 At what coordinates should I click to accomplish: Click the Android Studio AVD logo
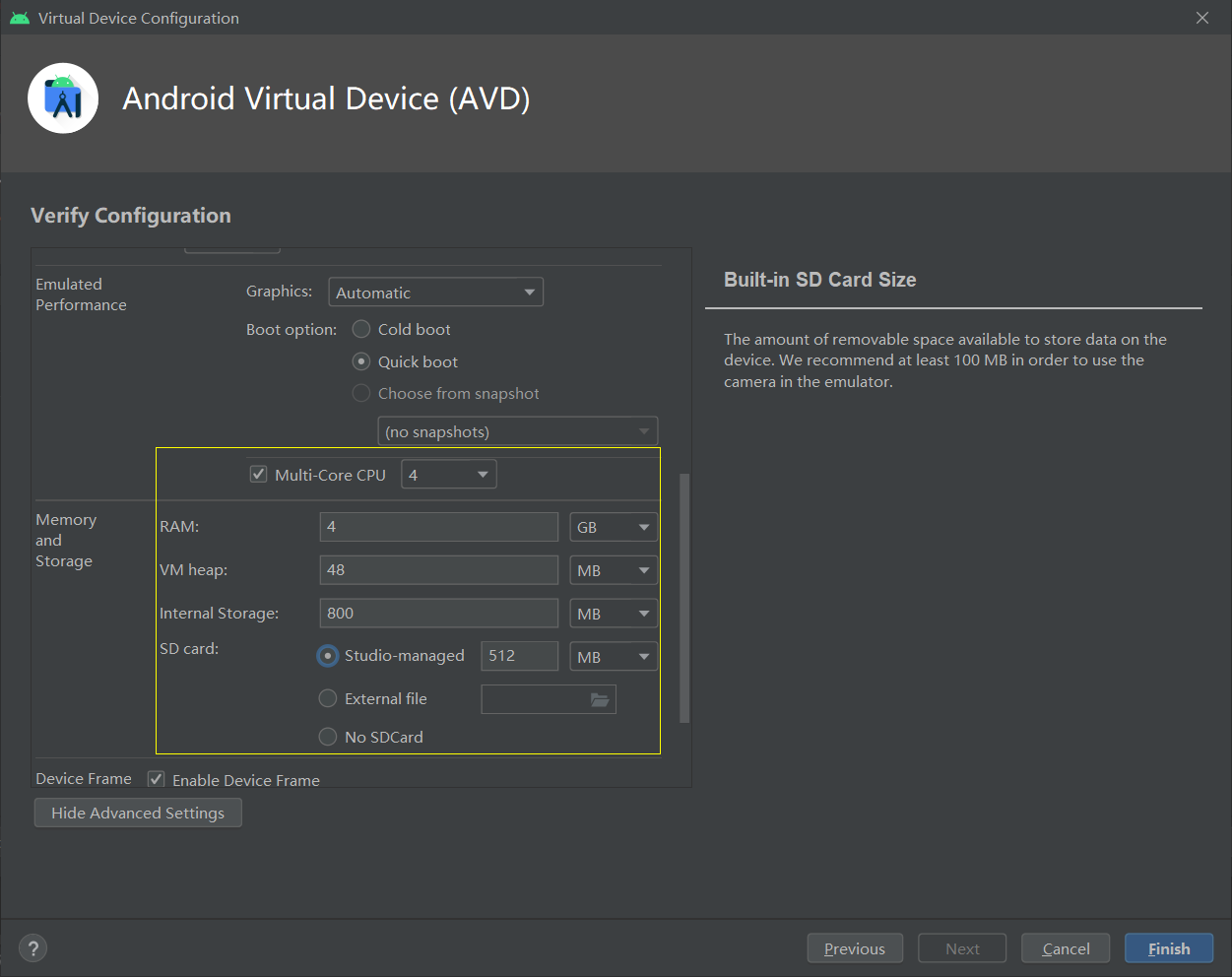click(x=63, y=98)
